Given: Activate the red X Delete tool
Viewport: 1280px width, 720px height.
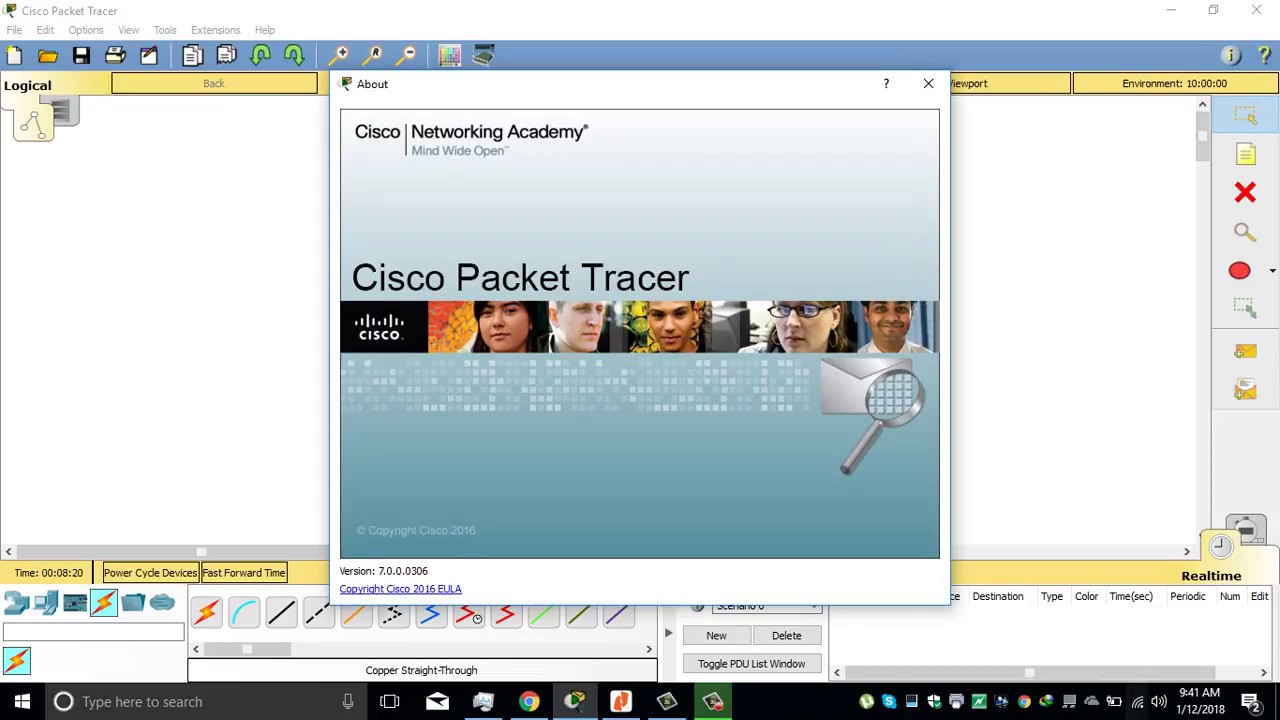Looking at the screenshot, I should [x=1245, y=192].
